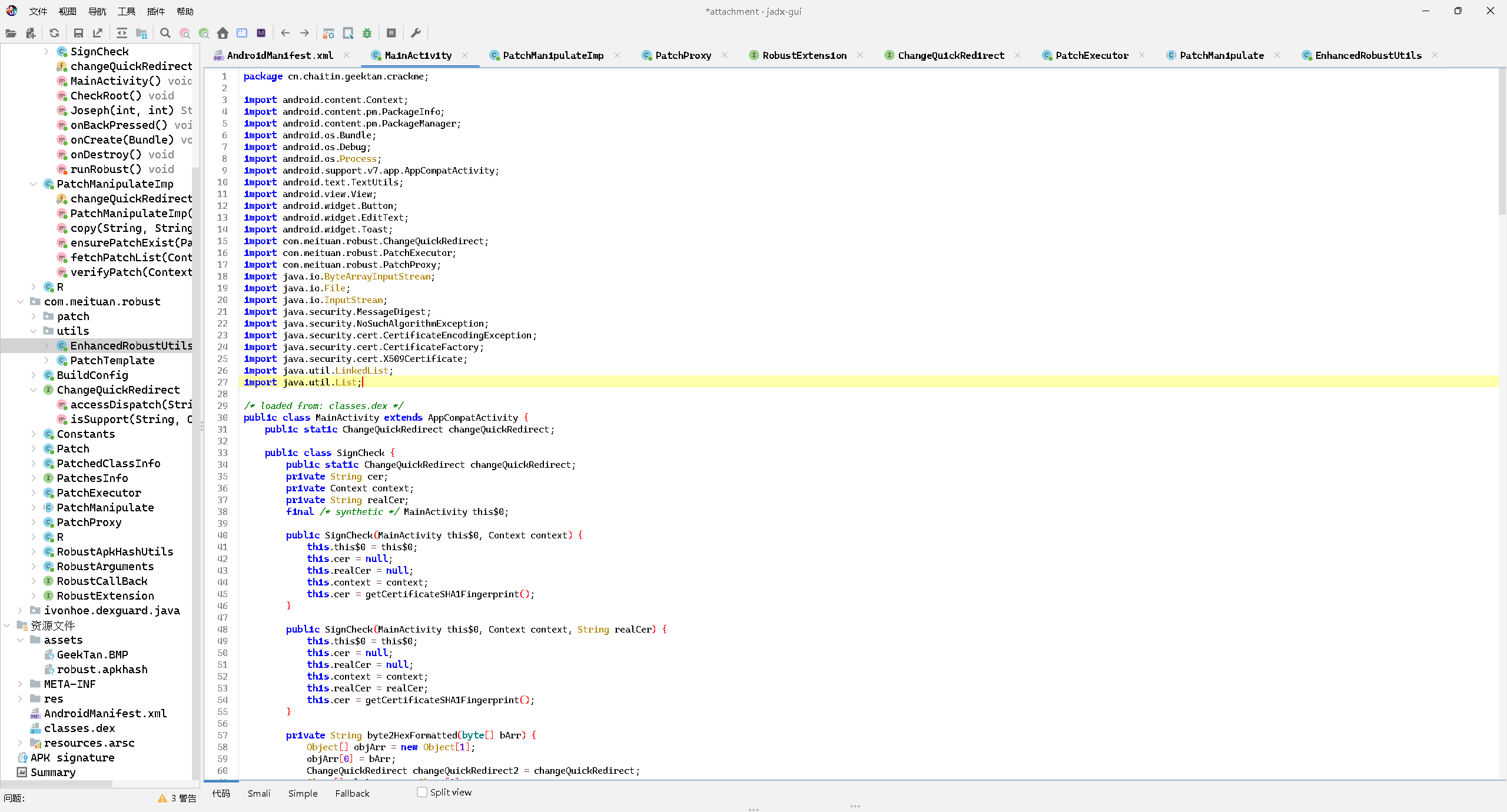The height and width of the screenshot is (812, 1507).
Task: Click the reload refresh toolbar icon
Action: (54, 34)
